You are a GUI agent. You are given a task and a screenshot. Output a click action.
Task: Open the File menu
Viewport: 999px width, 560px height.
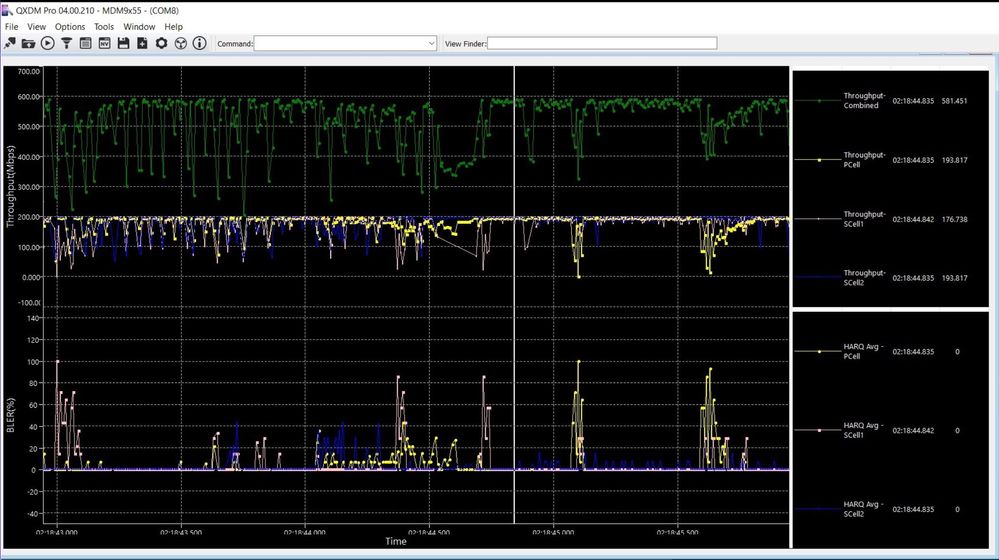point(12,26)
